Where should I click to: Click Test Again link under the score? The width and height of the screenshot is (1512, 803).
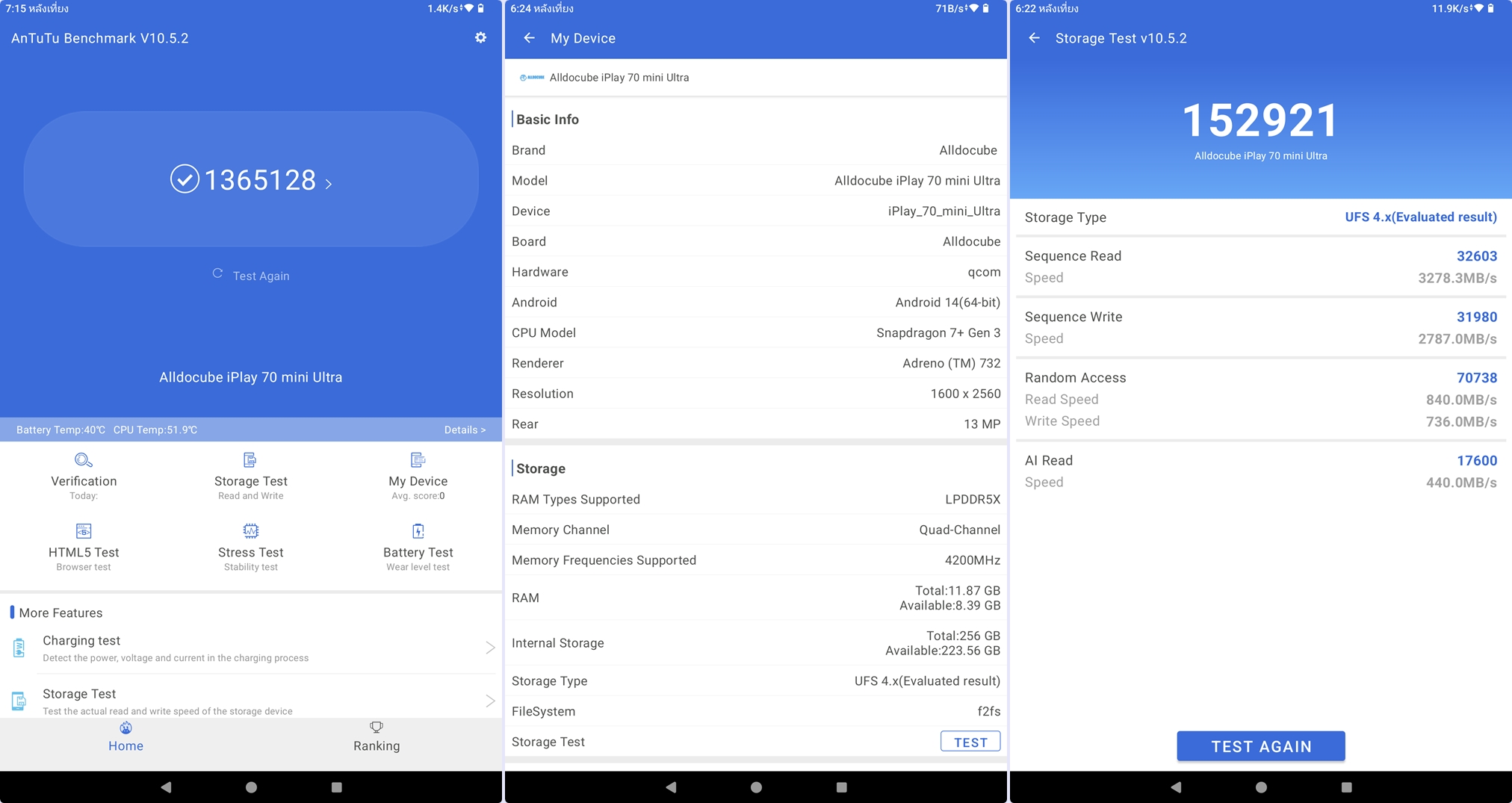tap(261, 276)
